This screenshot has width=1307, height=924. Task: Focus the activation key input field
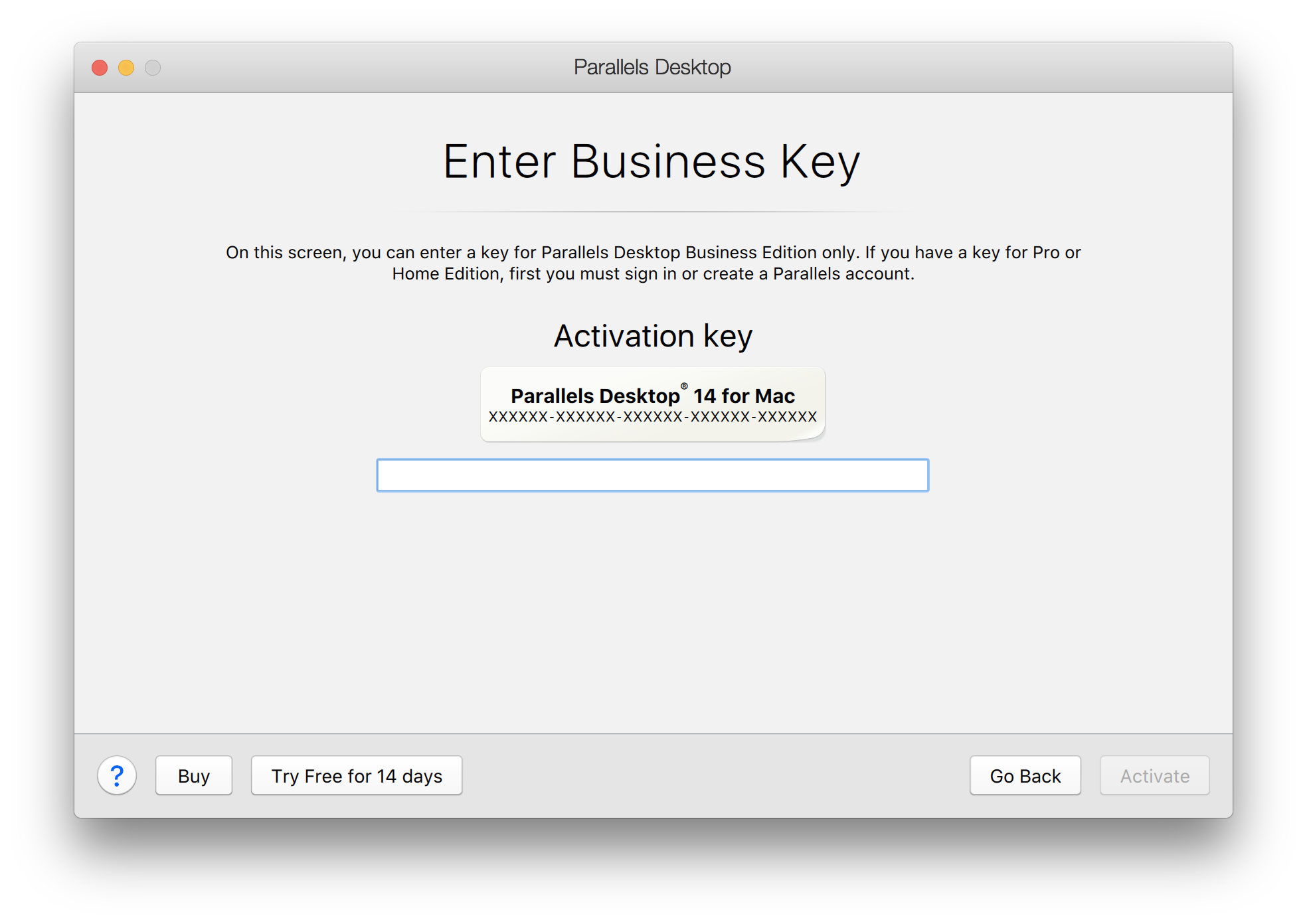[653, 475]
